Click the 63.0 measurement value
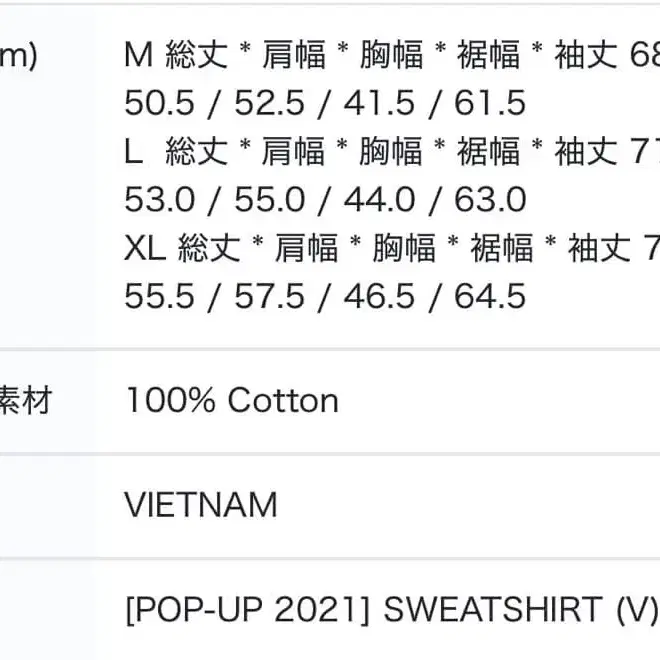Viewport: 660px width, 660px height. 490,200
